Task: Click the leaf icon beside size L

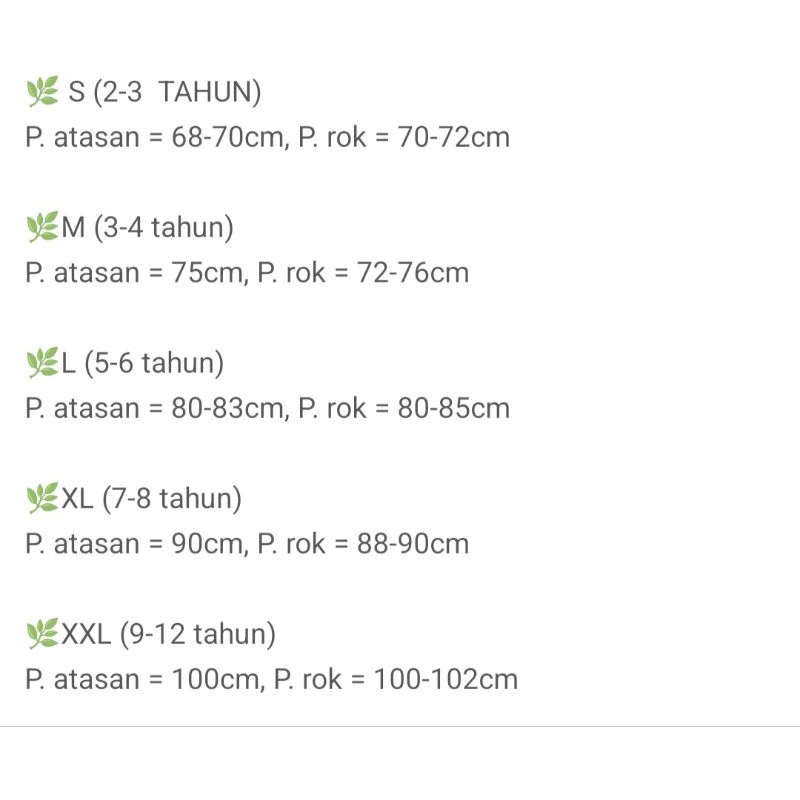Action: click(42, 363)
